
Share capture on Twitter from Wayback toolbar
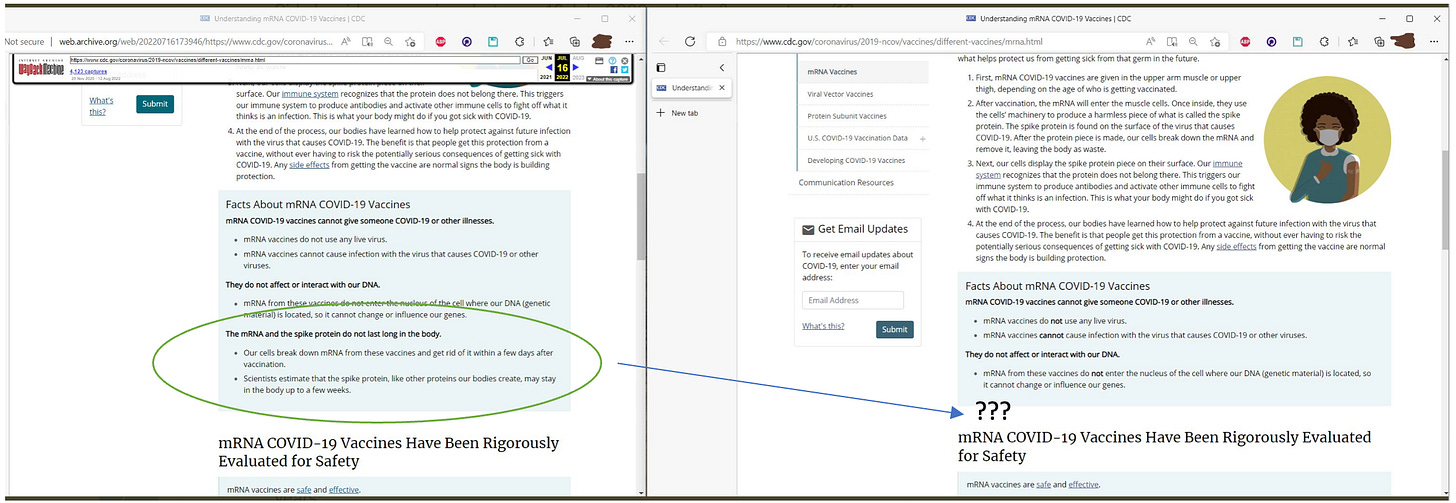(624, 70)
